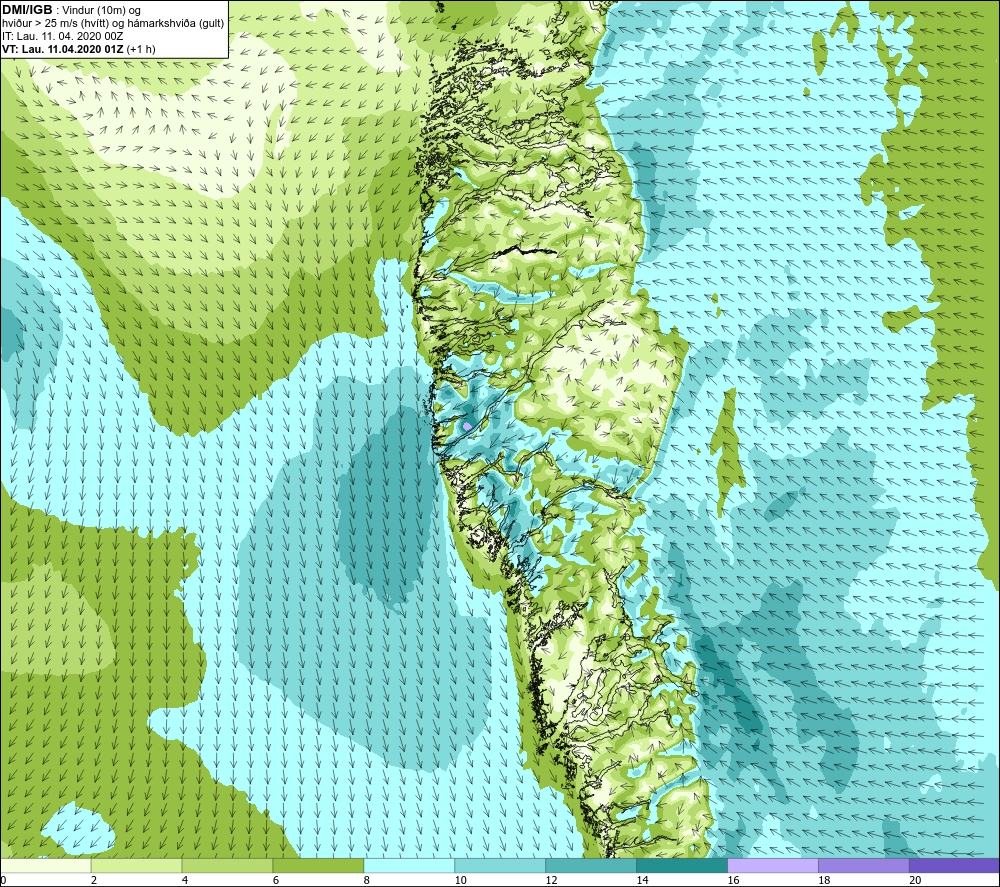Click the 8–10 m/s light cyan legend swatch
1000x887 pixels.
coord(409,865)
